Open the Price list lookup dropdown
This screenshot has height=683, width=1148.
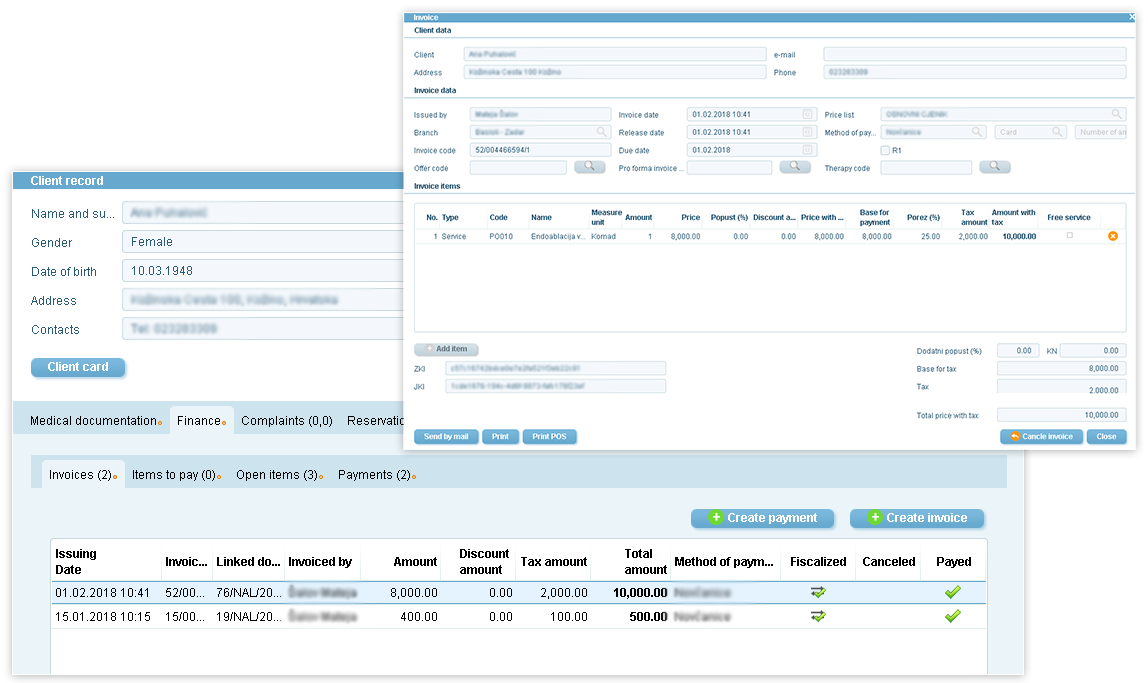1117,115
